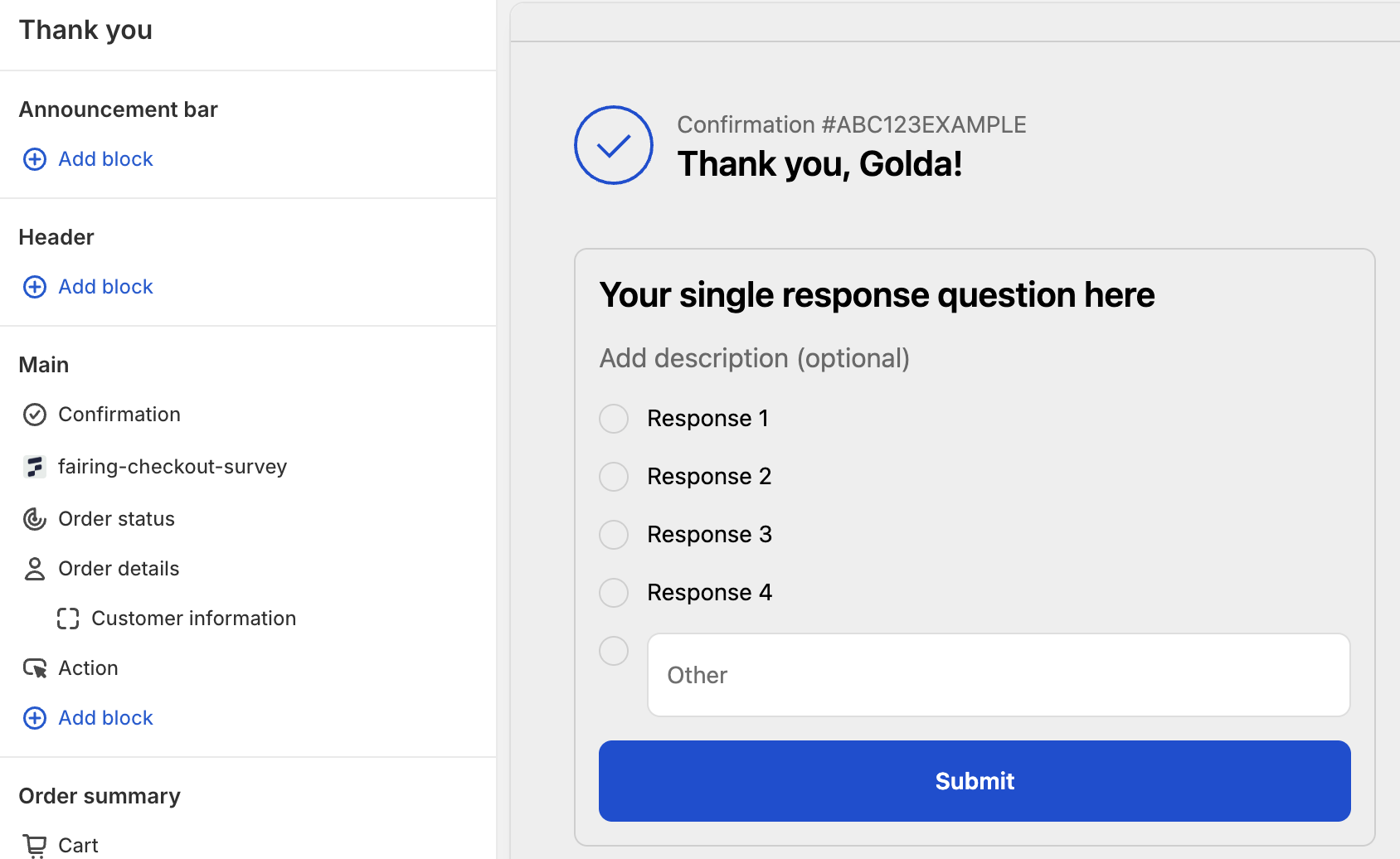This screenshot has width=1400, height=859.
Task: Choose the Response 4 radio option
Action: pos(614,593)
